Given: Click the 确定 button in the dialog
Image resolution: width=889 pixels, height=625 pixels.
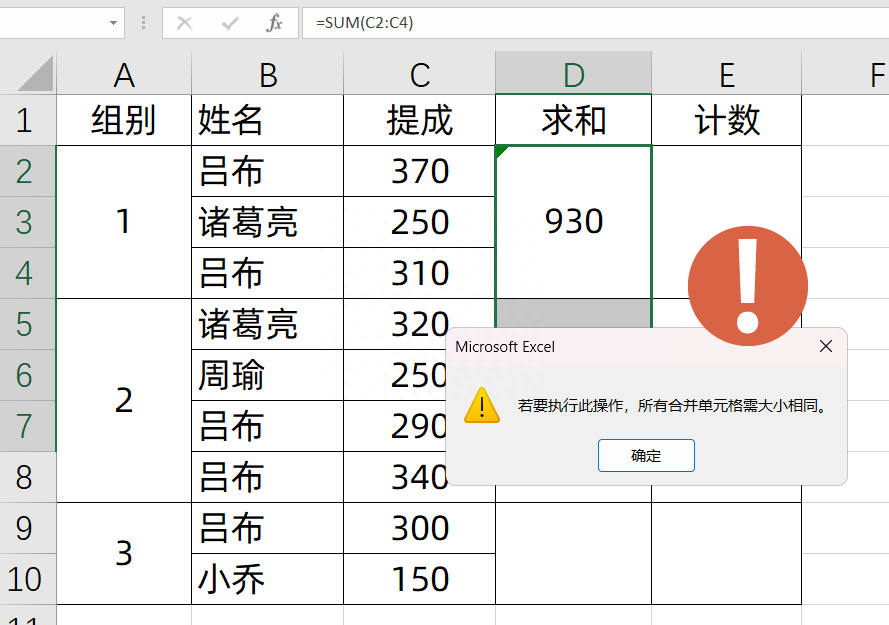Looking at the screenshot, I should coord(646,455).
